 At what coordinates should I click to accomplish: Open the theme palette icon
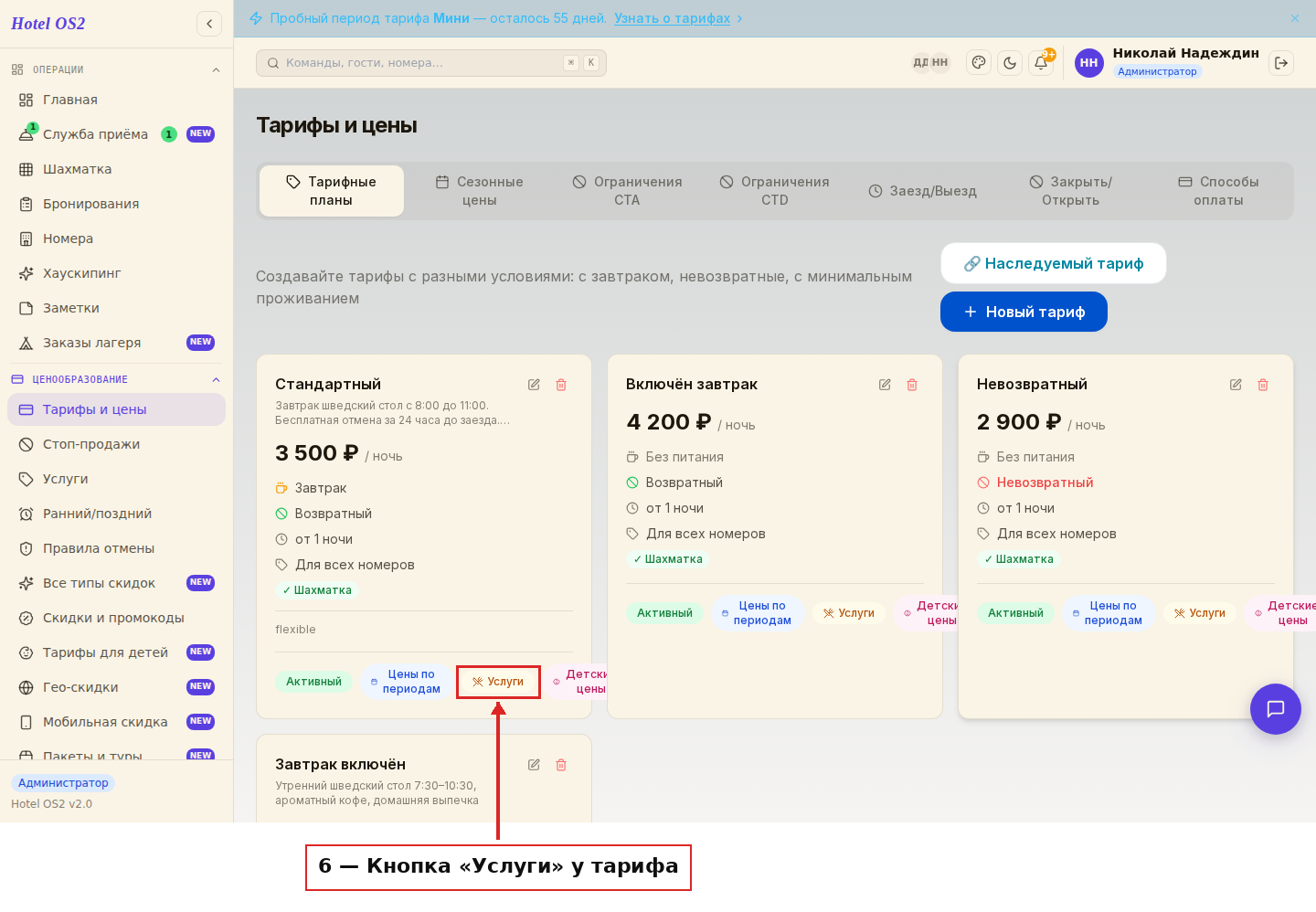pyautogui.click(x=979, y=63)
